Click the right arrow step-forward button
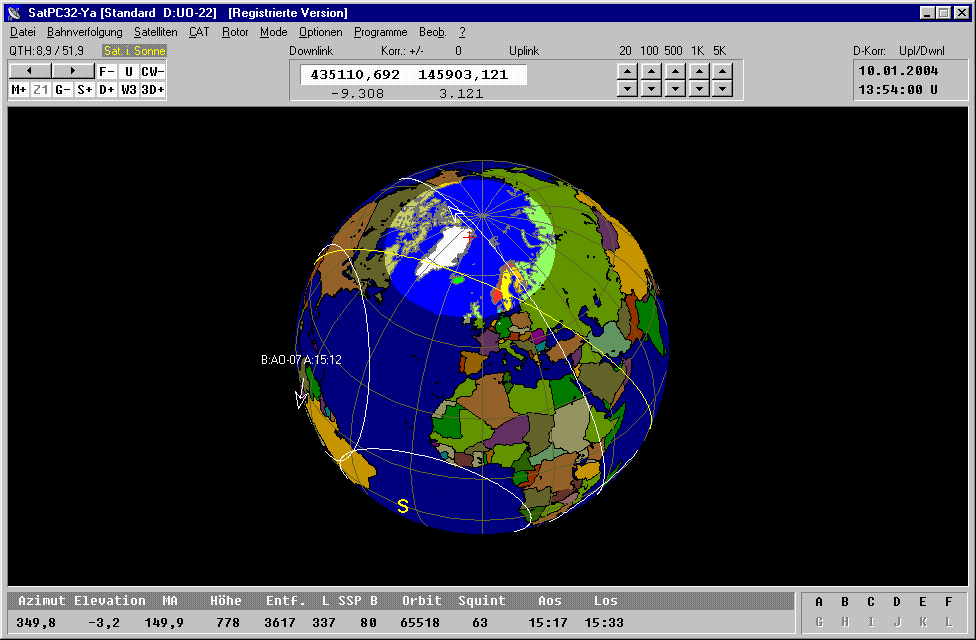Screen dimensions: 976x640 click(73, 71)
